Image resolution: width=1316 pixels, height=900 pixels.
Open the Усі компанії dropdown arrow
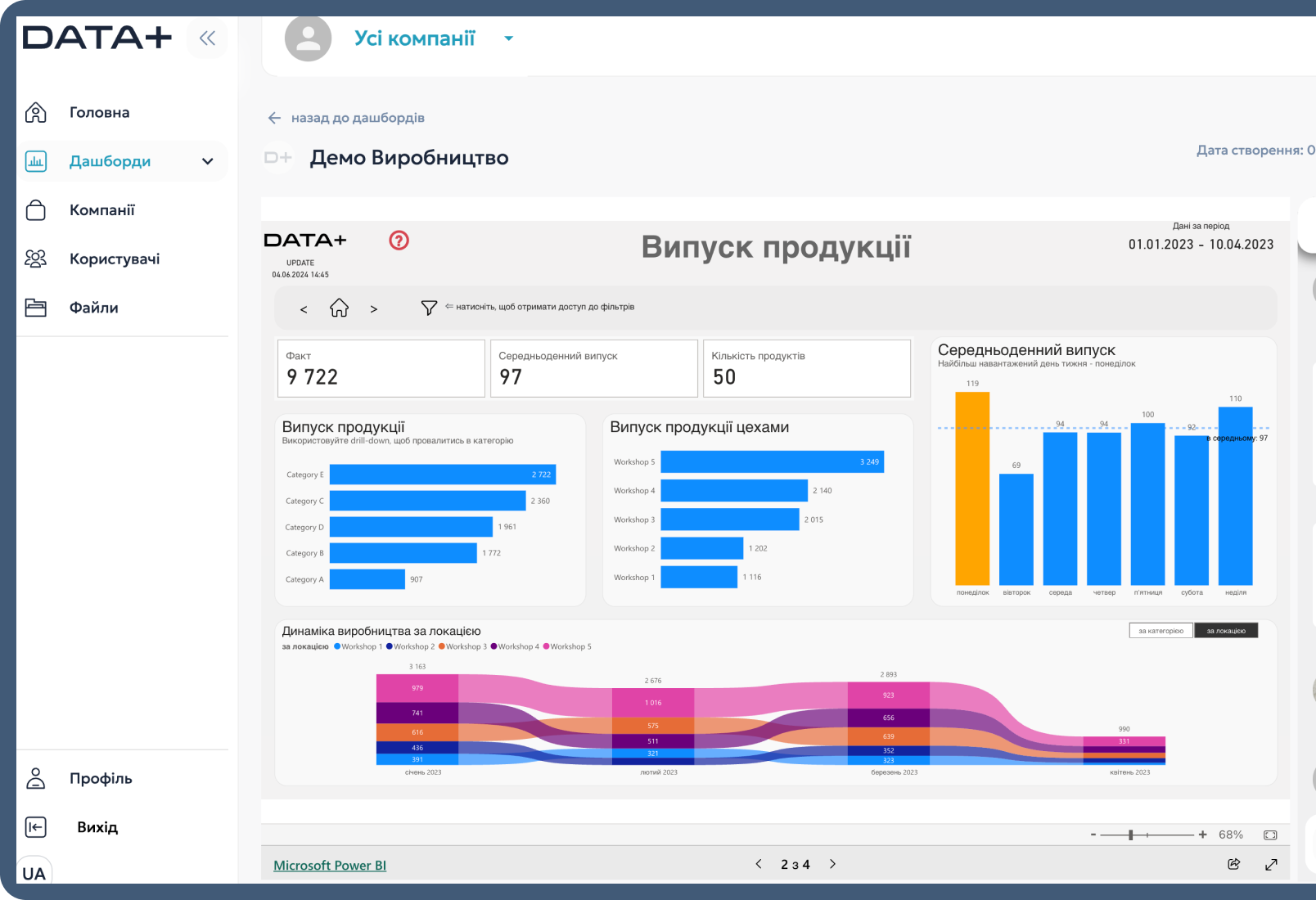[x=509, y=38]
